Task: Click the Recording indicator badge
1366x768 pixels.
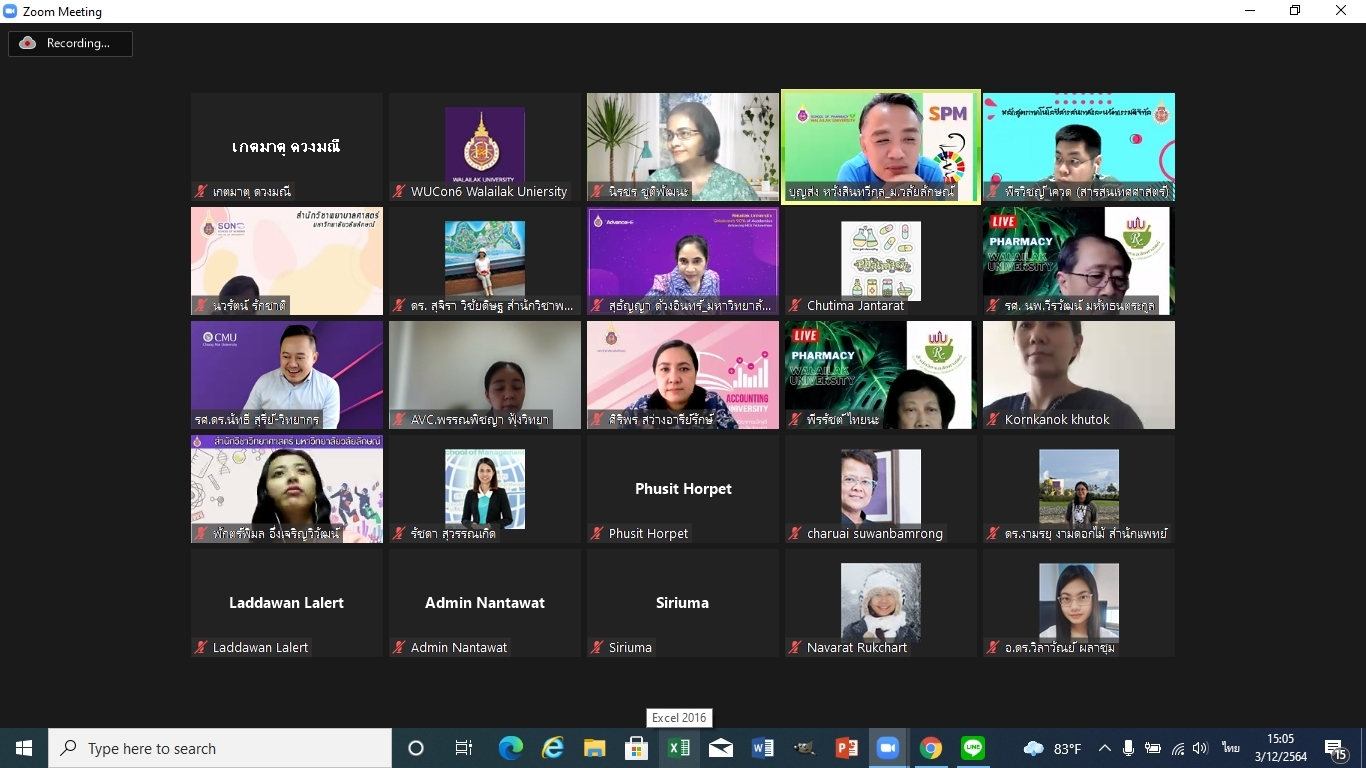Action: pos(70,43)
